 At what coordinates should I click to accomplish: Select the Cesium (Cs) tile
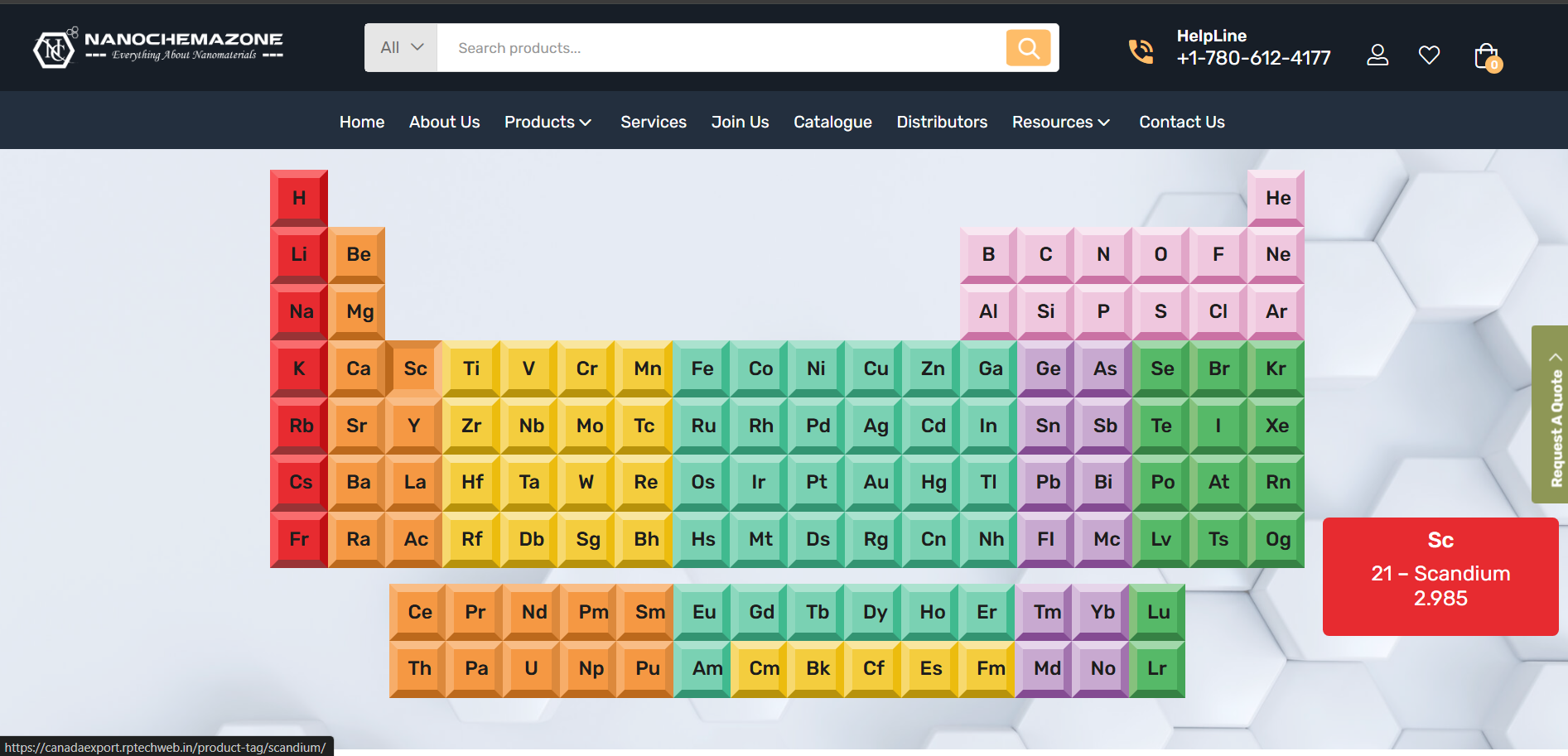pos(299,483)
